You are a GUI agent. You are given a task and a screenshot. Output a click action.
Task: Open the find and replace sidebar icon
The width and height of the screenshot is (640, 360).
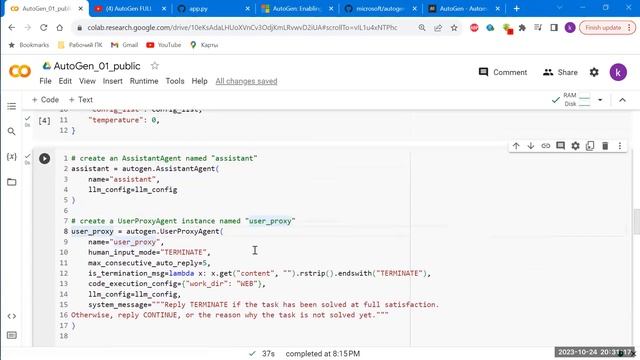point(11,131)
